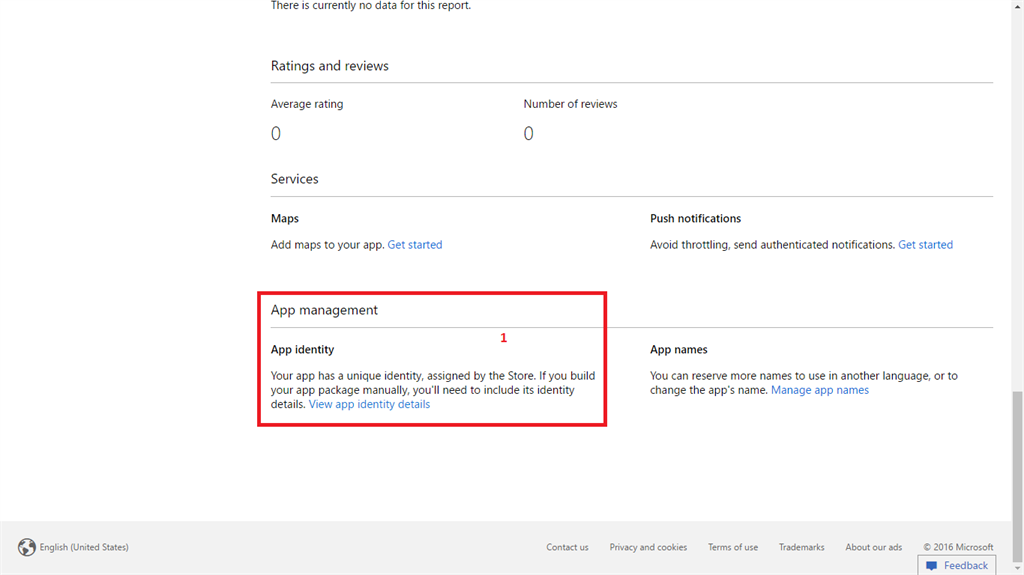Viewport: 1024px width, 575px height.
Task: Click the globe language icon in footer
Action: (x=27, y=547)
